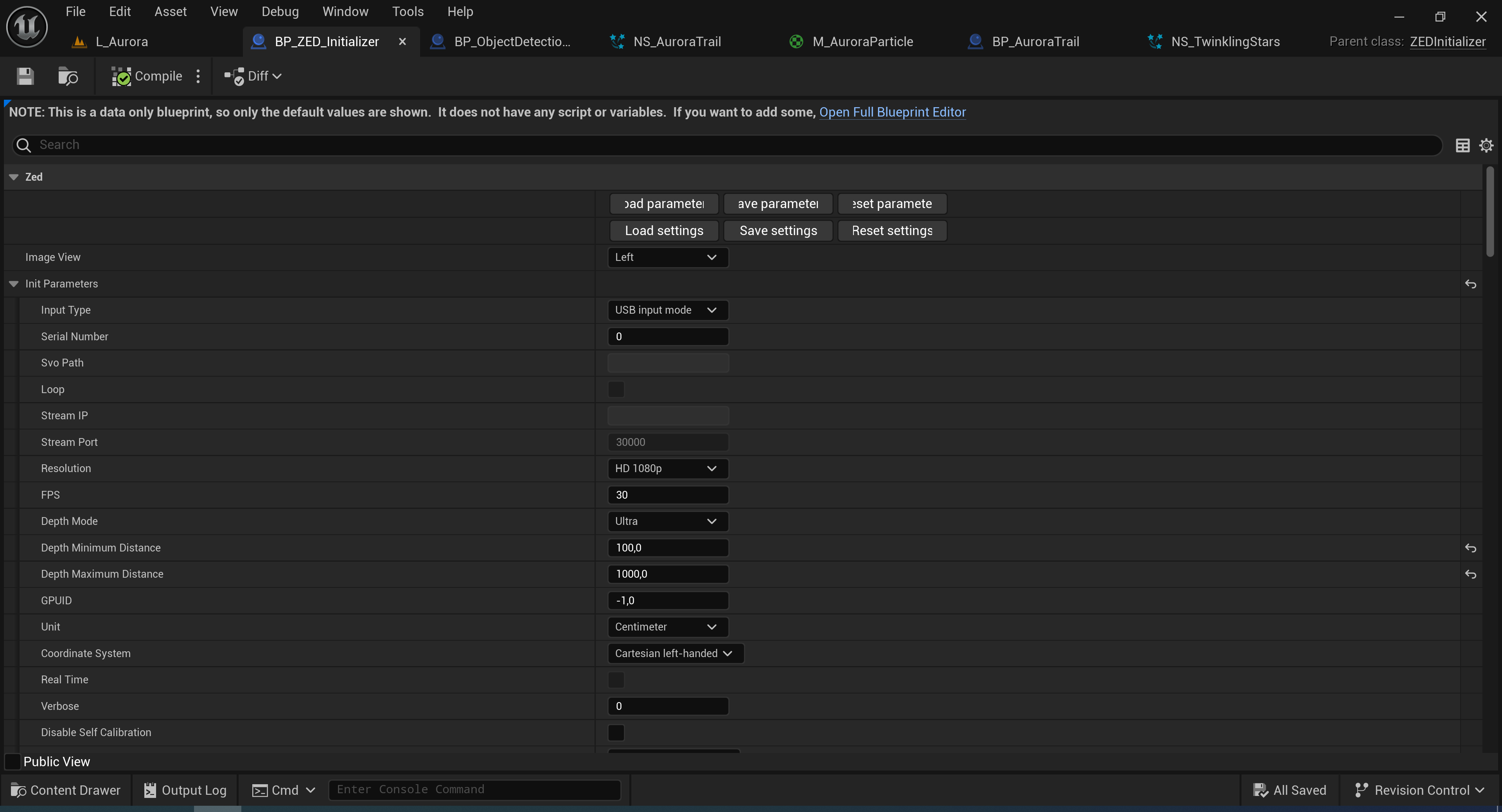
Task: Click the Reset settings button
Action: tap(892, 231)
